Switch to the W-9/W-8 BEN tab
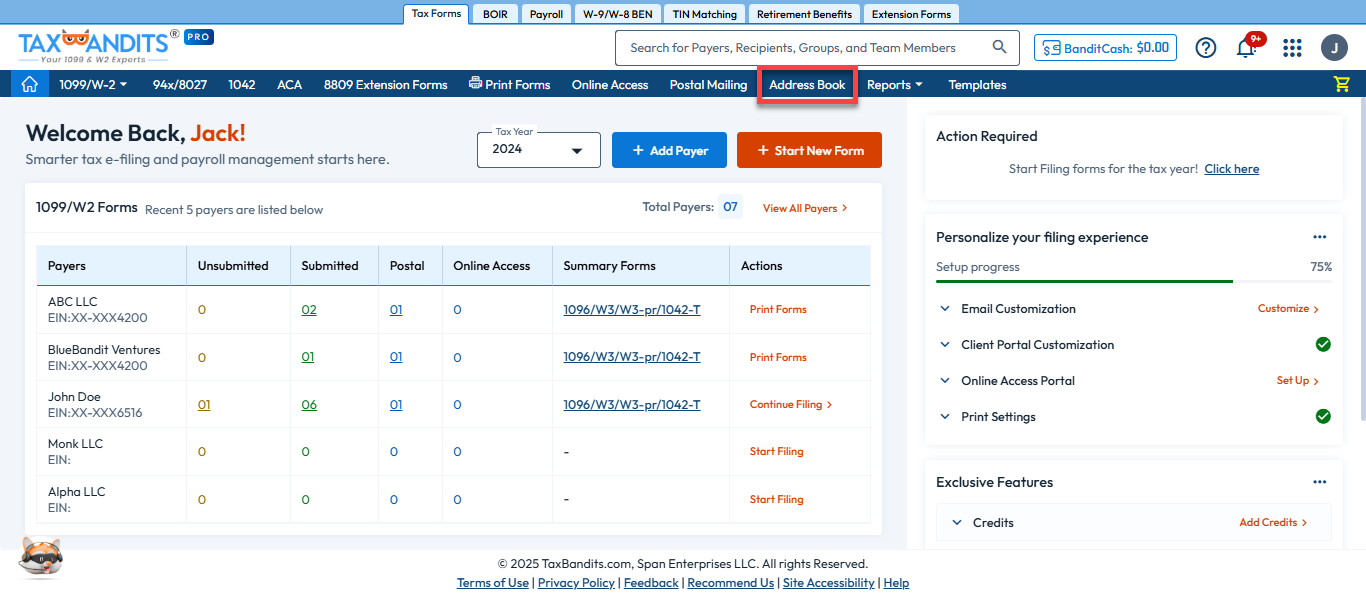Screen dimensions: 1366x599 618,14
